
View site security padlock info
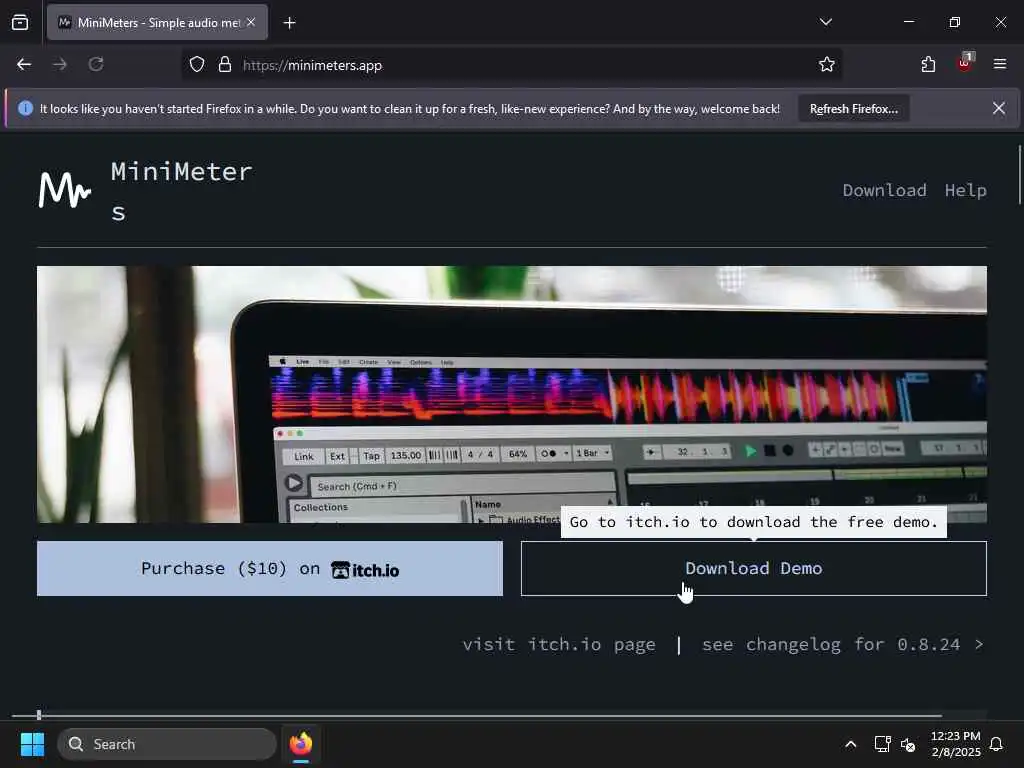pyautogui.click(x=225, y=65)
